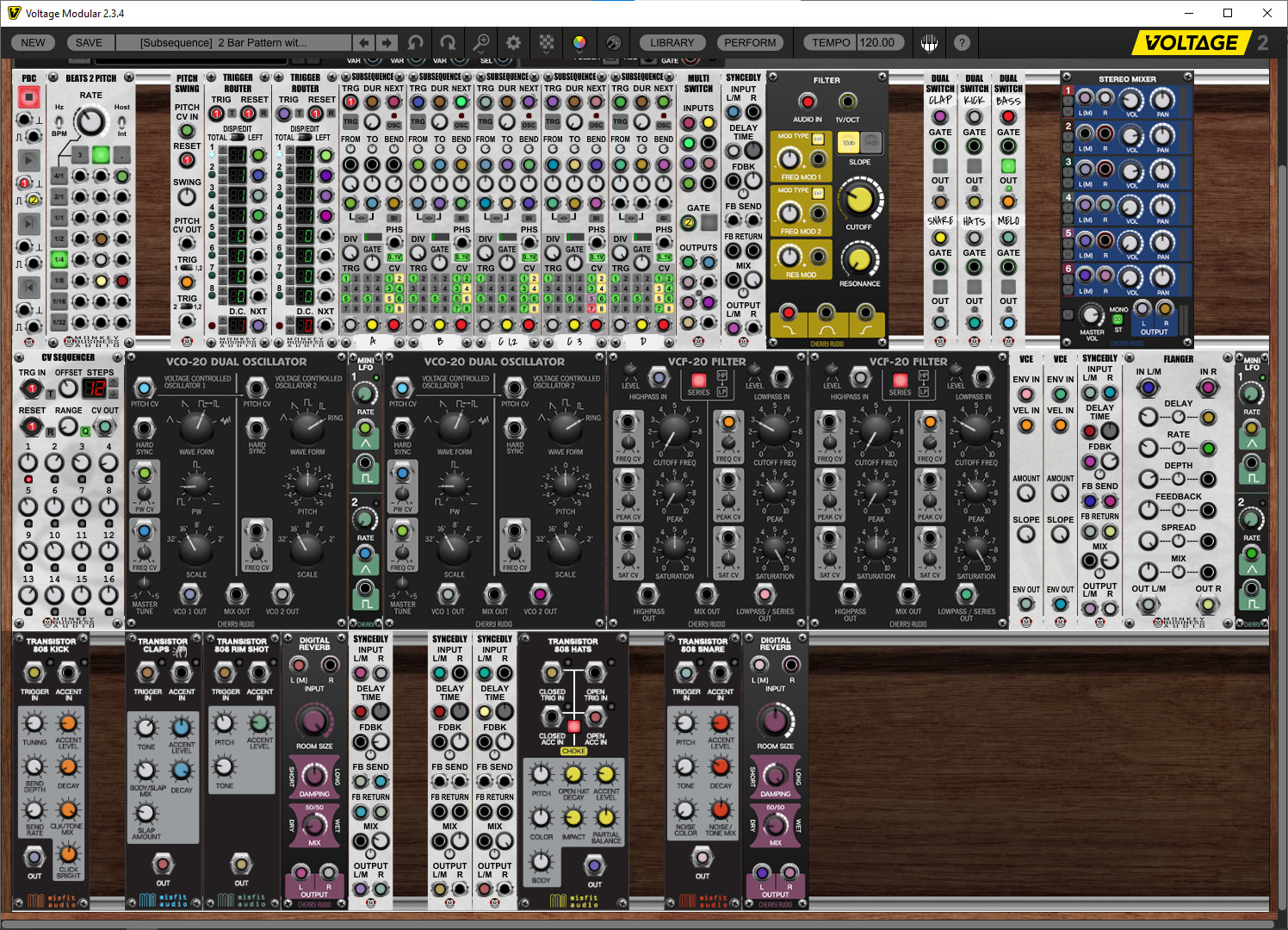The image size is (1288, 930).
Task: Click the NEW button
Action: coord(33,42)
